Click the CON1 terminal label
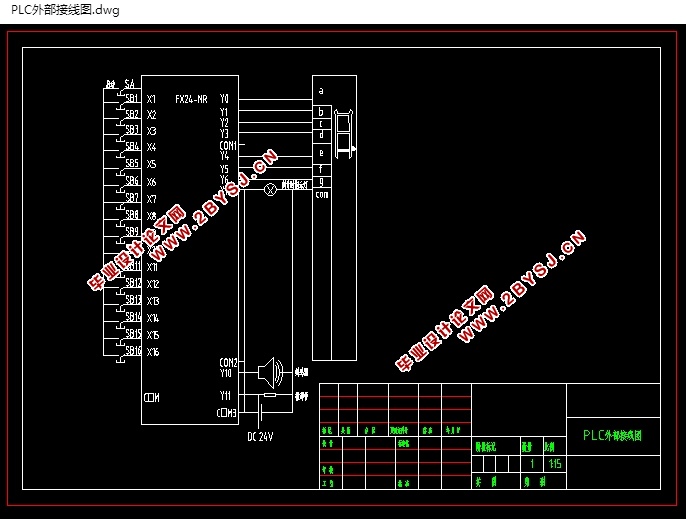The image size is (686, 519). click(x=228, y=145)
